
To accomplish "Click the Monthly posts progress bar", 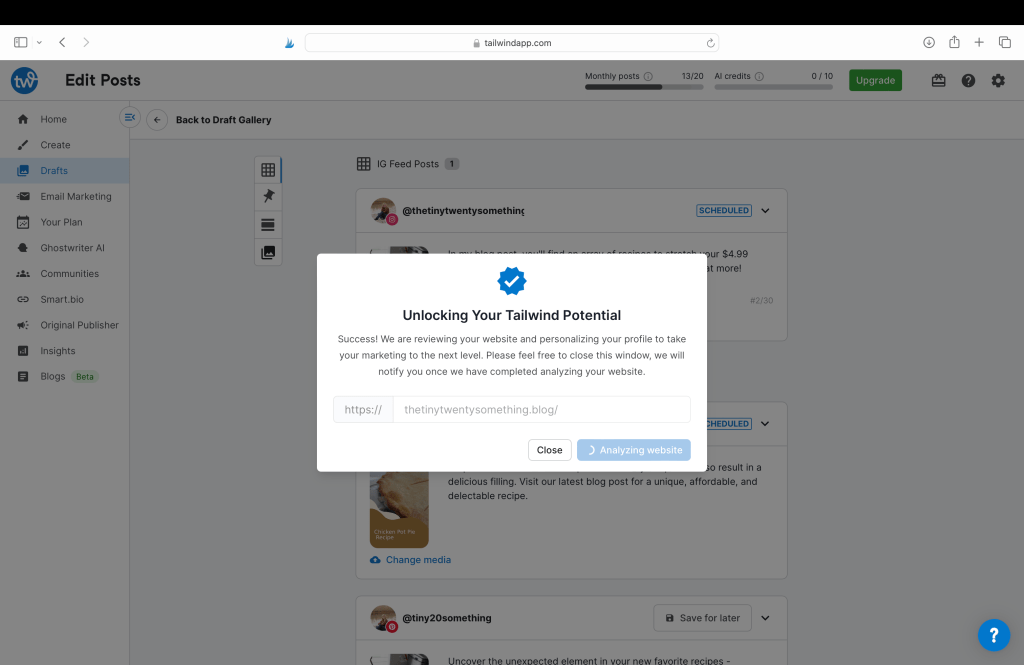I will [646, 87].
